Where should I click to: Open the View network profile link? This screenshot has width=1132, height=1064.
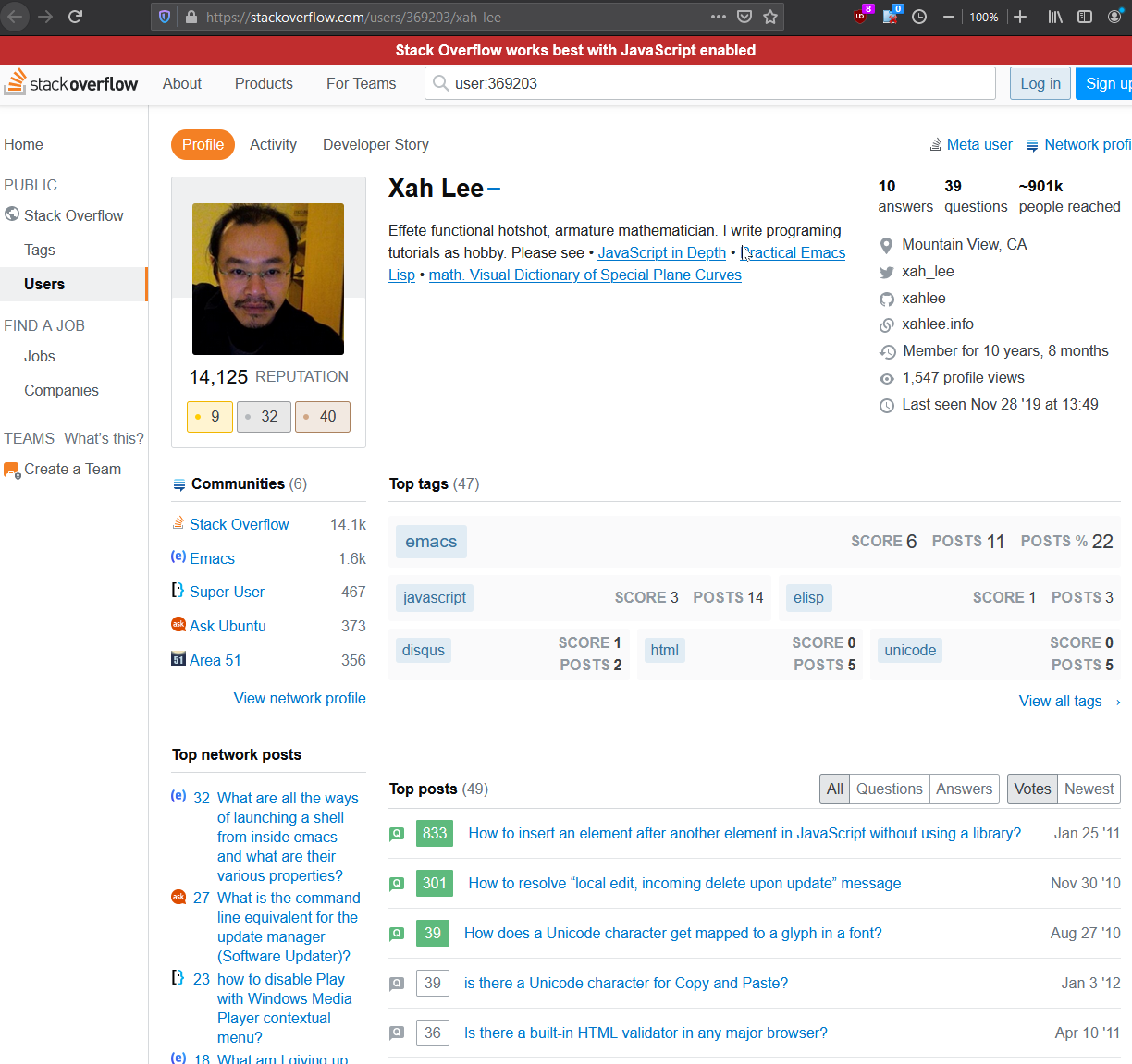point(300,698)
